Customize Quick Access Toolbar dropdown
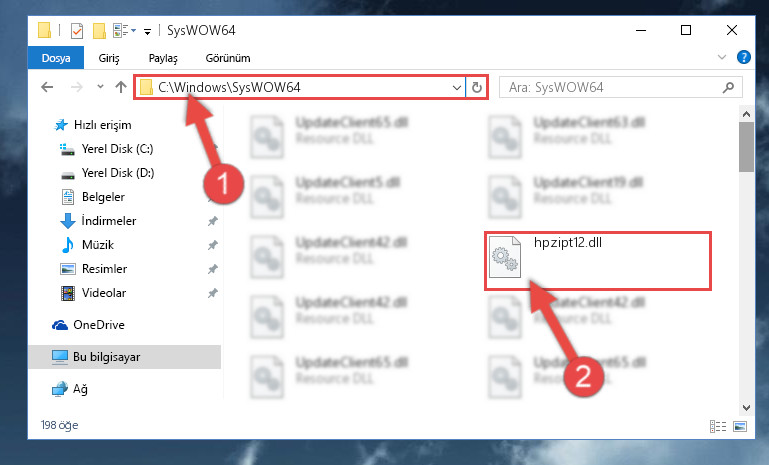769x465 pixels. 147,32
